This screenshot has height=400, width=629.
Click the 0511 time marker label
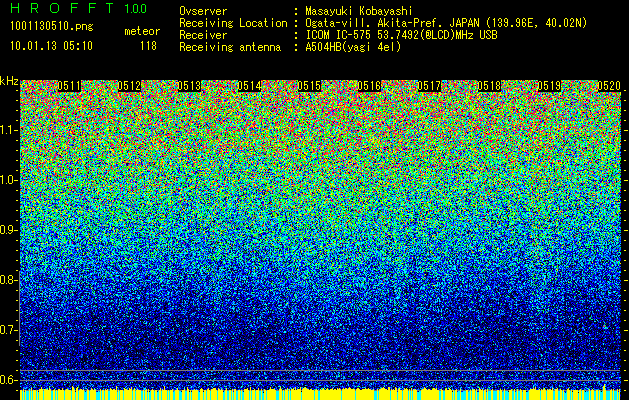[x=69, y=86]
